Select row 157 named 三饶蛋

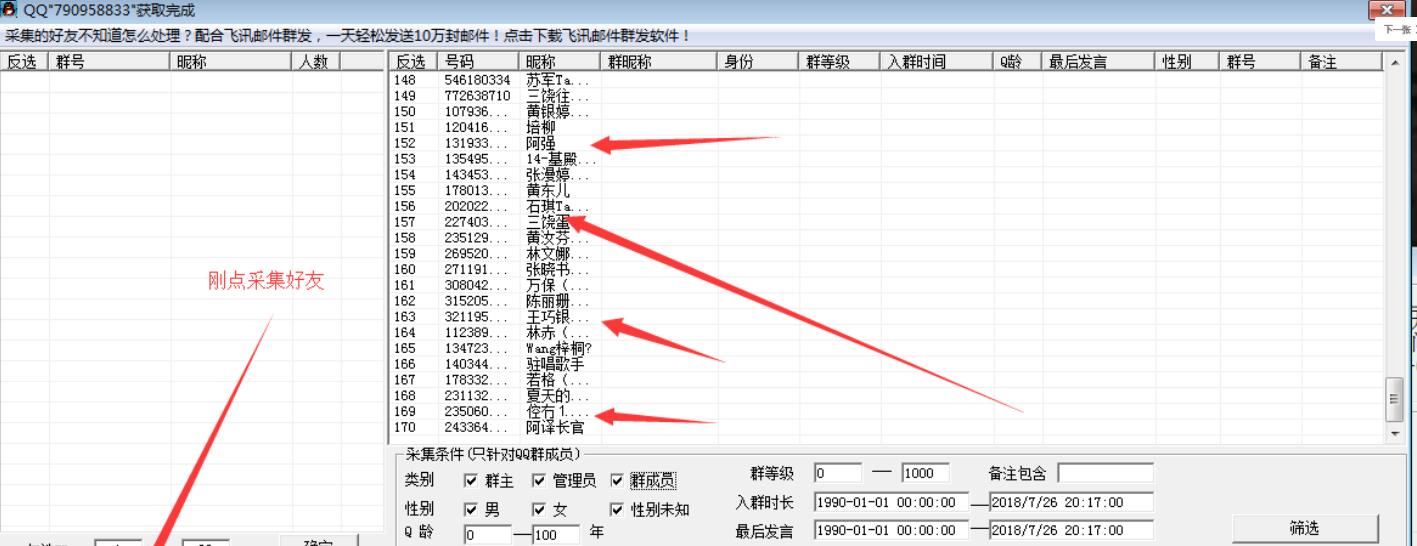coord(886,222)
